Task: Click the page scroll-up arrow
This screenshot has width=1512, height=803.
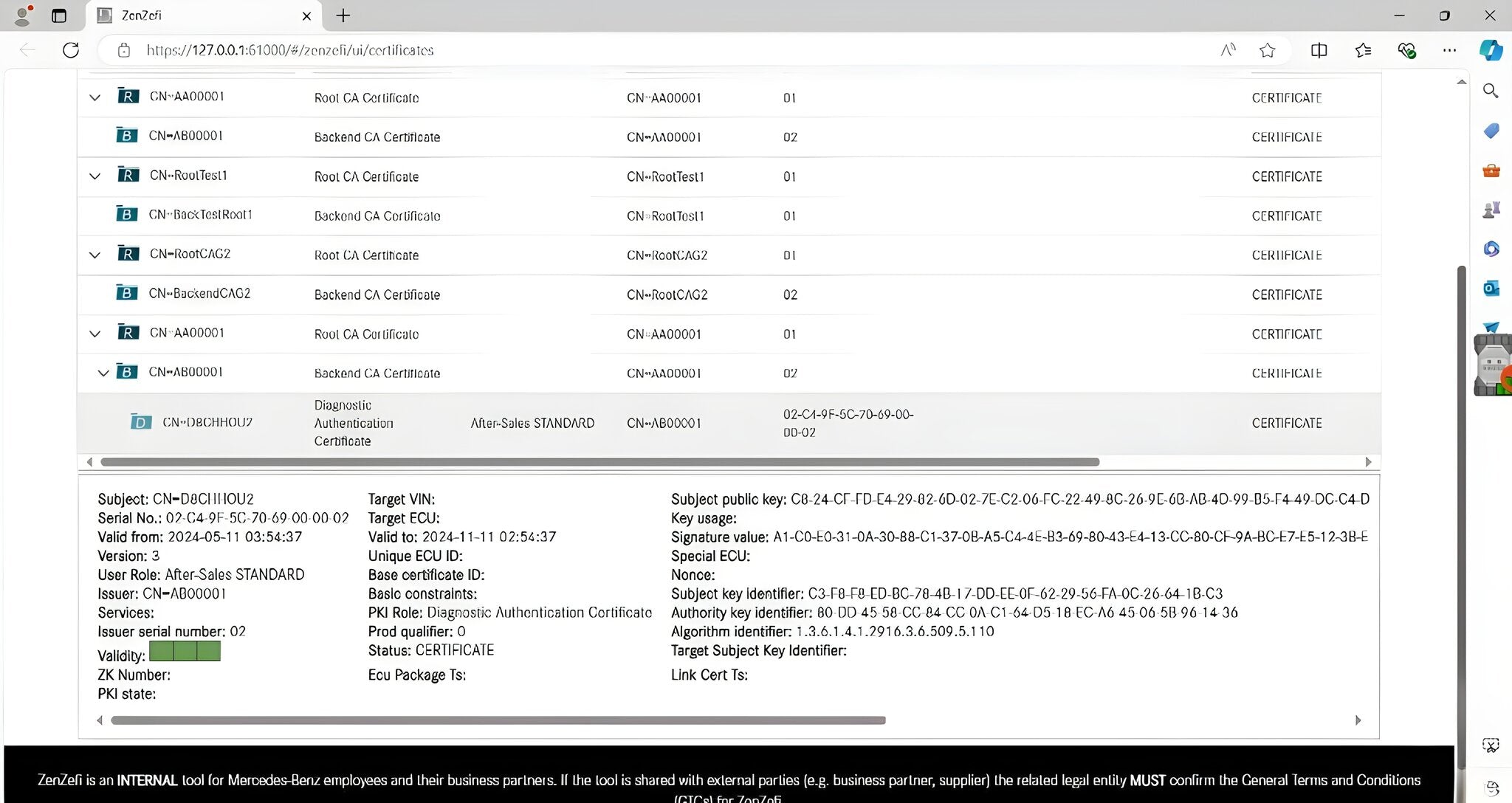Action: click(x=1461, y=82)
